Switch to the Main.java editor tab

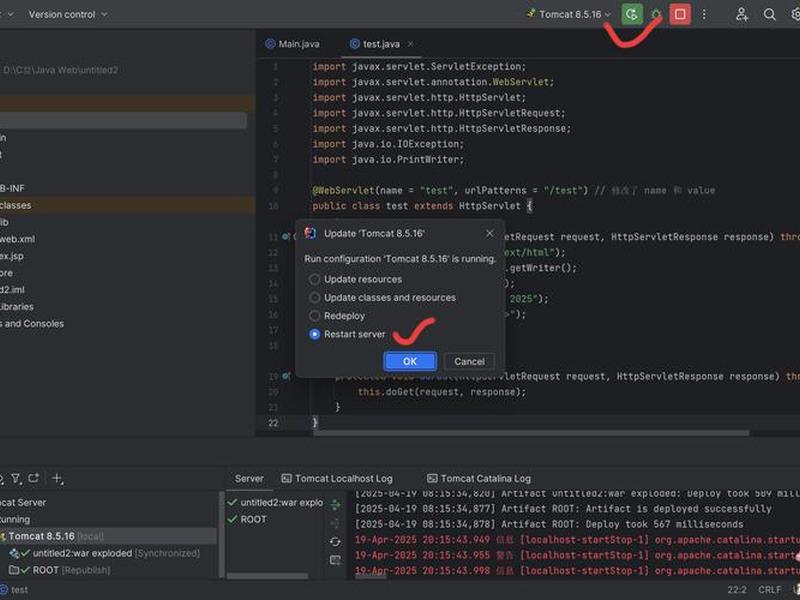(x=293, y=44)
